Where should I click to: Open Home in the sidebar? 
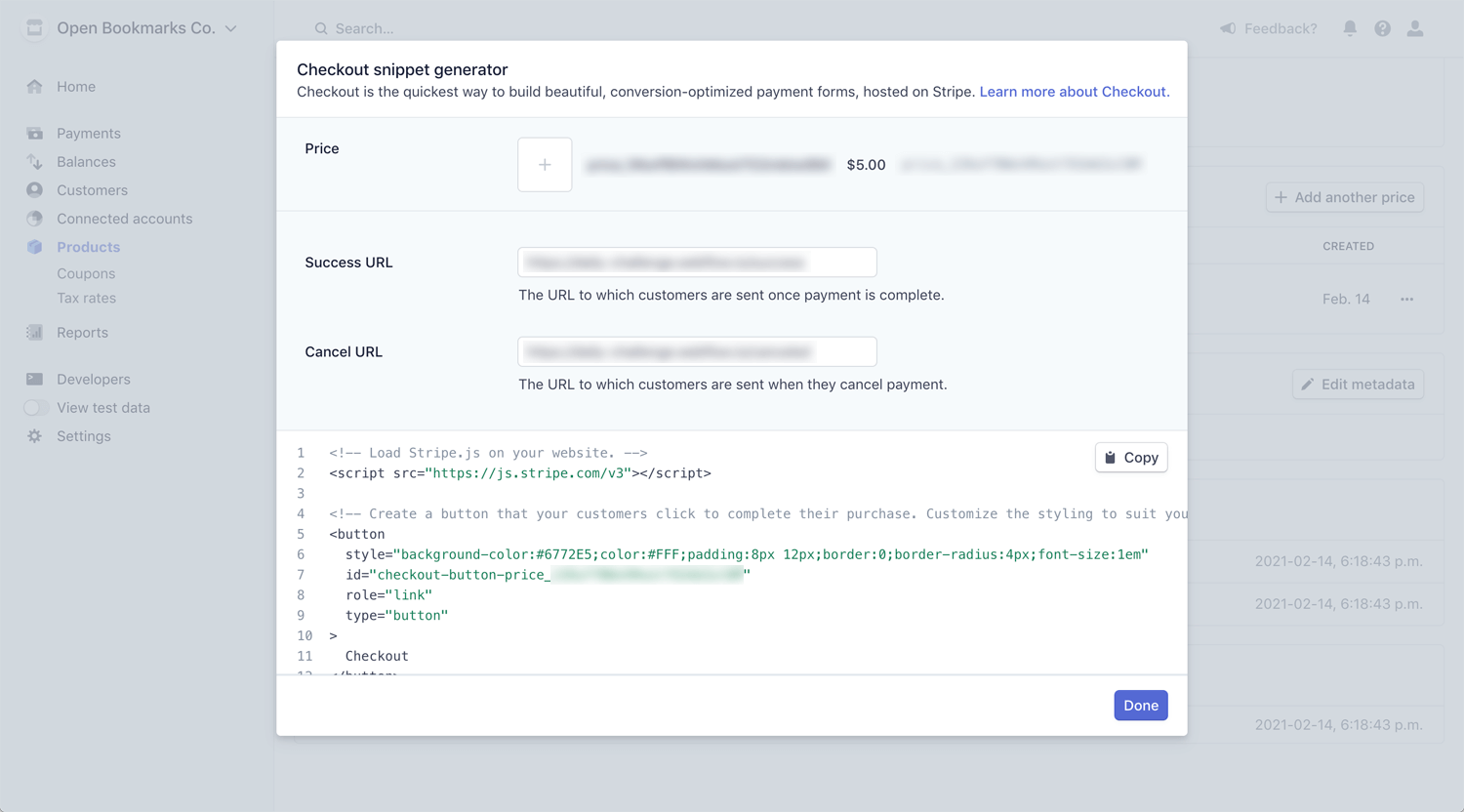click(76, 87)
